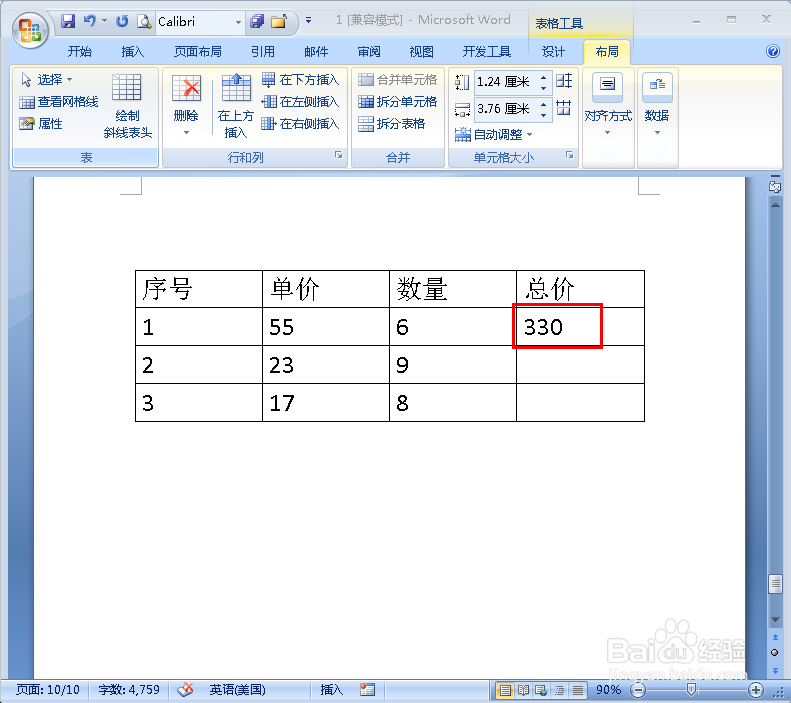This screenshot has width=791, height=703.
Task: Open print preview from quick access
Action: pyautogui.click(x=144, y=21)
